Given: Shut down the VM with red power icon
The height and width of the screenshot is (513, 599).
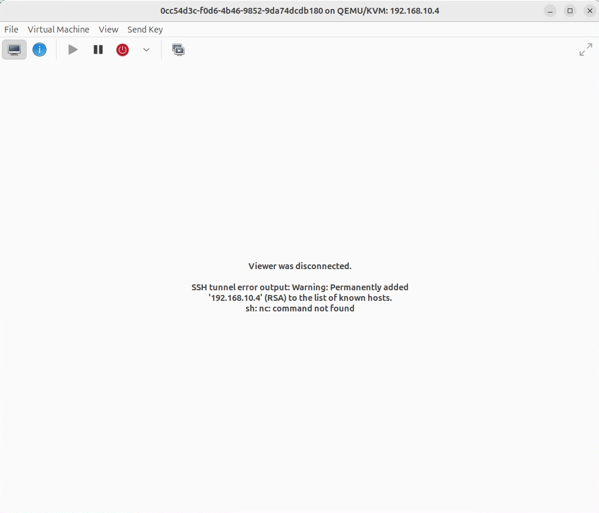Looking at the screenshot, I should (122, 50).
